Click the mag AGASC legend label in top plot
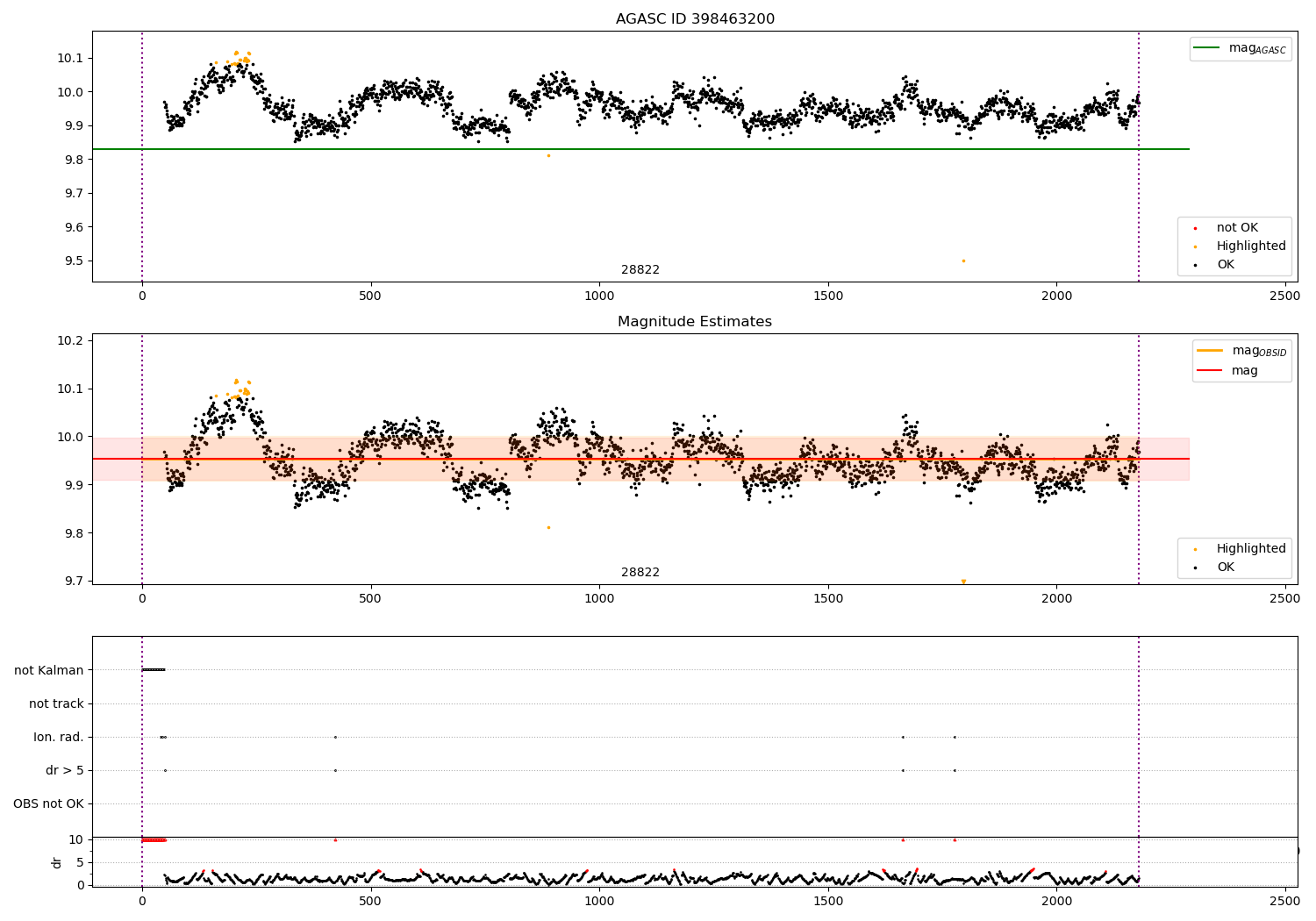This screenshot has height=921, width=1316. point(1257,49)
